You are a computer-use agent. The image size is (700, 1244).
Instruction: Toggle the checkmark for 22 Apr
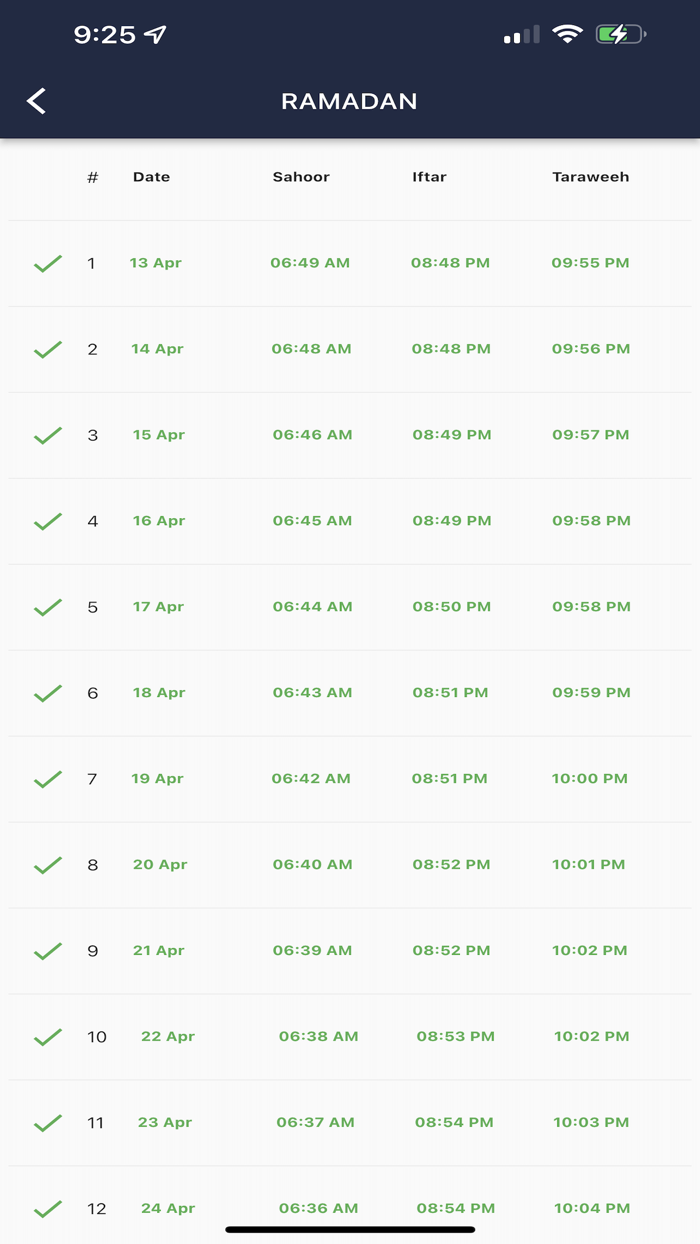[48, 1038]
